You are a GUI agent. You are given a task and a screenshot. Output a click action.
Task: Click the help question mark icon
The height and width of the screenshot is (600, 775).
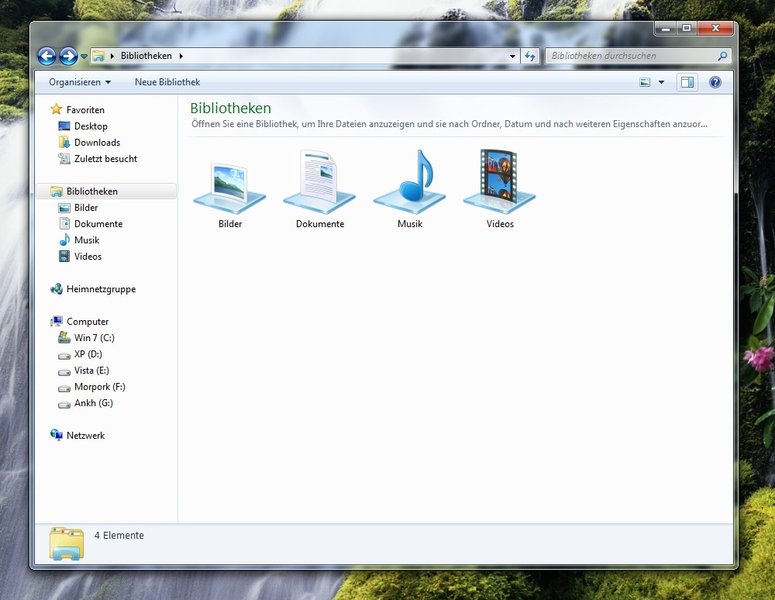715,82
